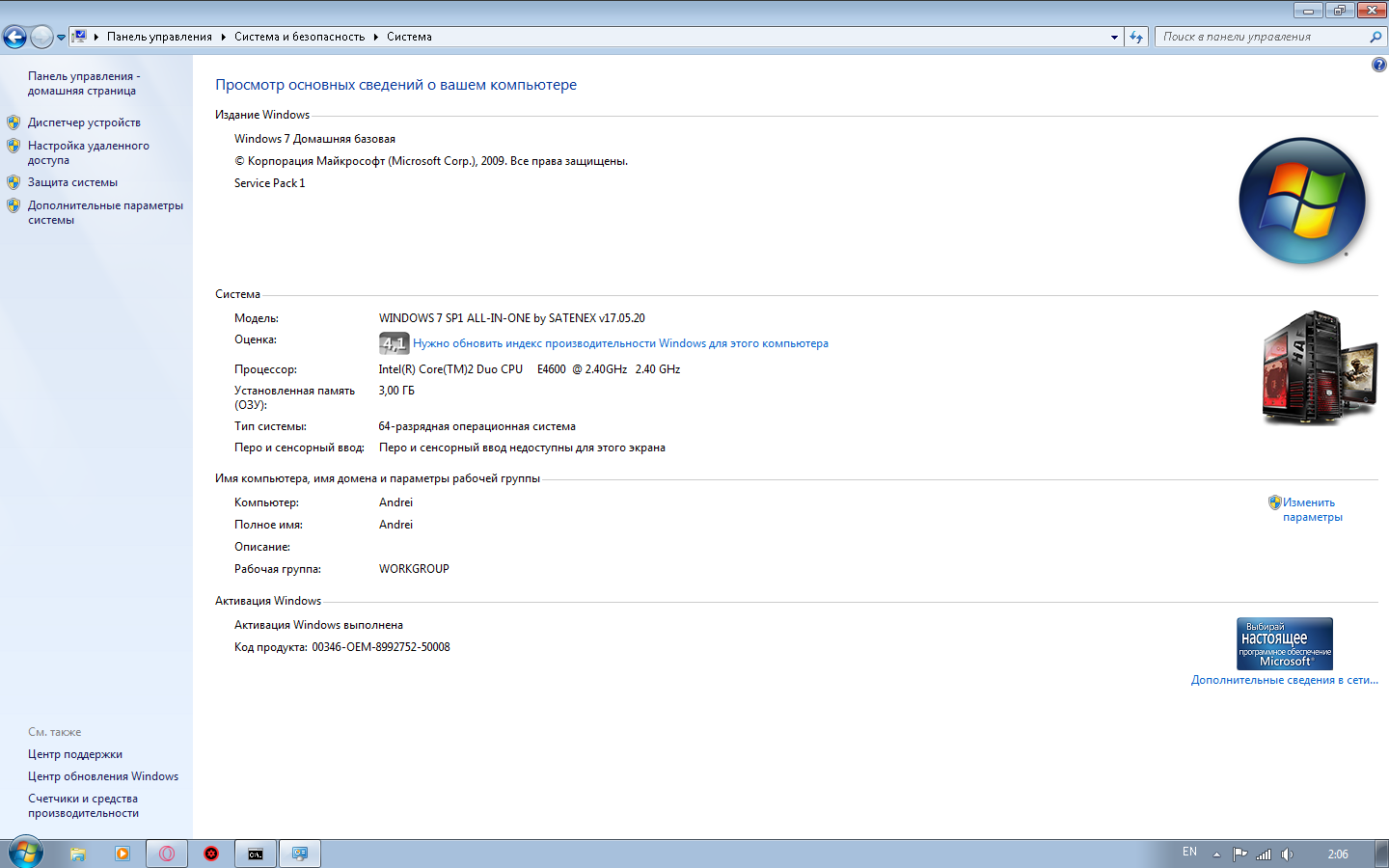Show hidden tray icons arrow
Viewport: 1389px width, 868px height.
click(1216, 854)
